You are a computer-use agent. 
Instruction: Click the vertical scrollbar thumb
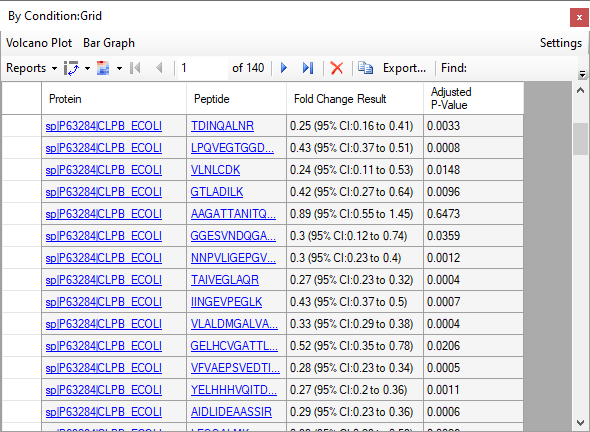tap(580, 139)
